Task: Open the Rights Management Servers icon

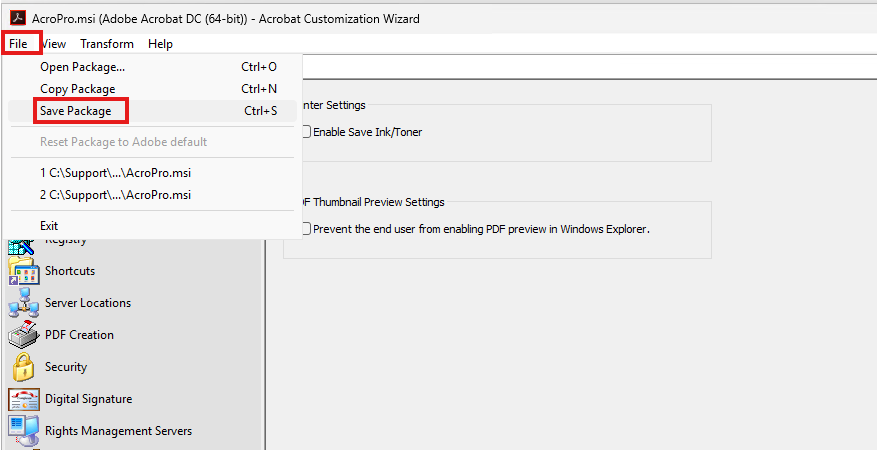Action: 23,431
